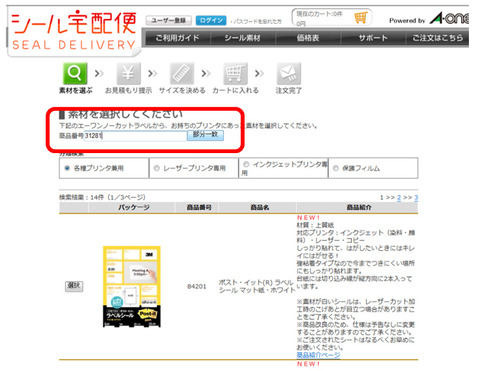
Task: Click the お見積もり提示 yen step icon
Action: (x=128, y=73)
